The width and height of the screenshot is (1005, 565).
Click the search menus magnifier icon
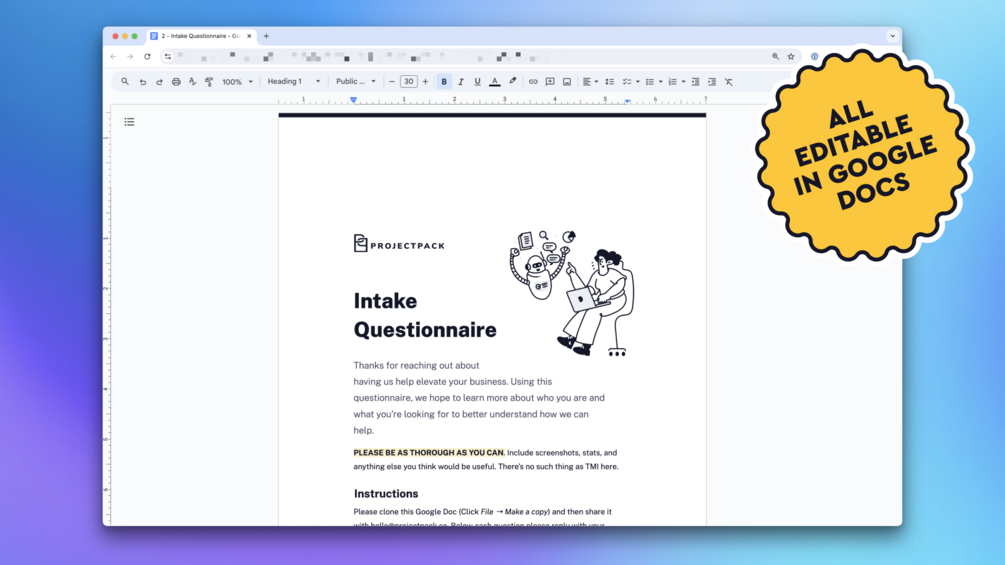(125, 81)
